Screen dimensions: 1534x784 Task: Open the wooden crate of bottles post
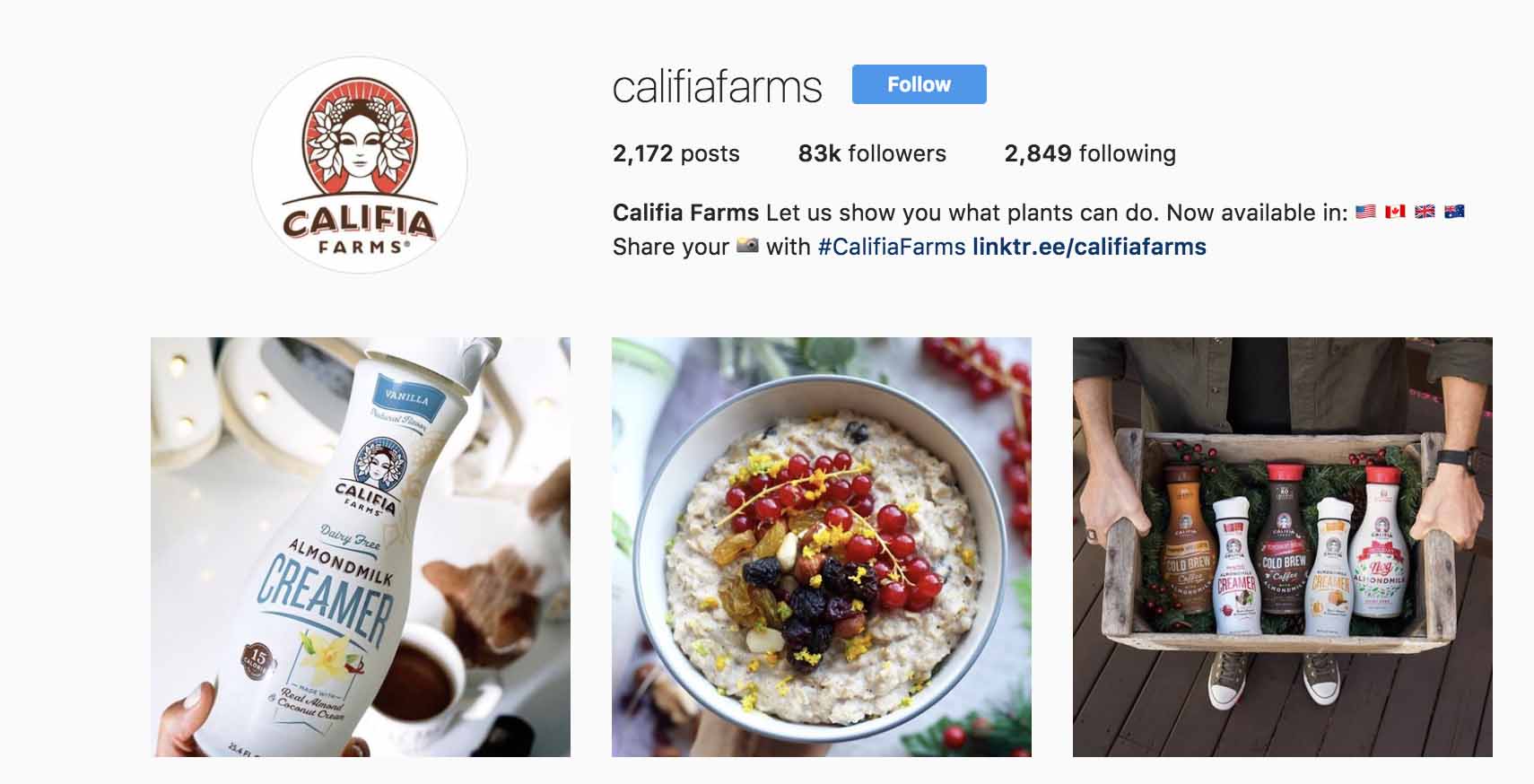(x=1283, y=547)
